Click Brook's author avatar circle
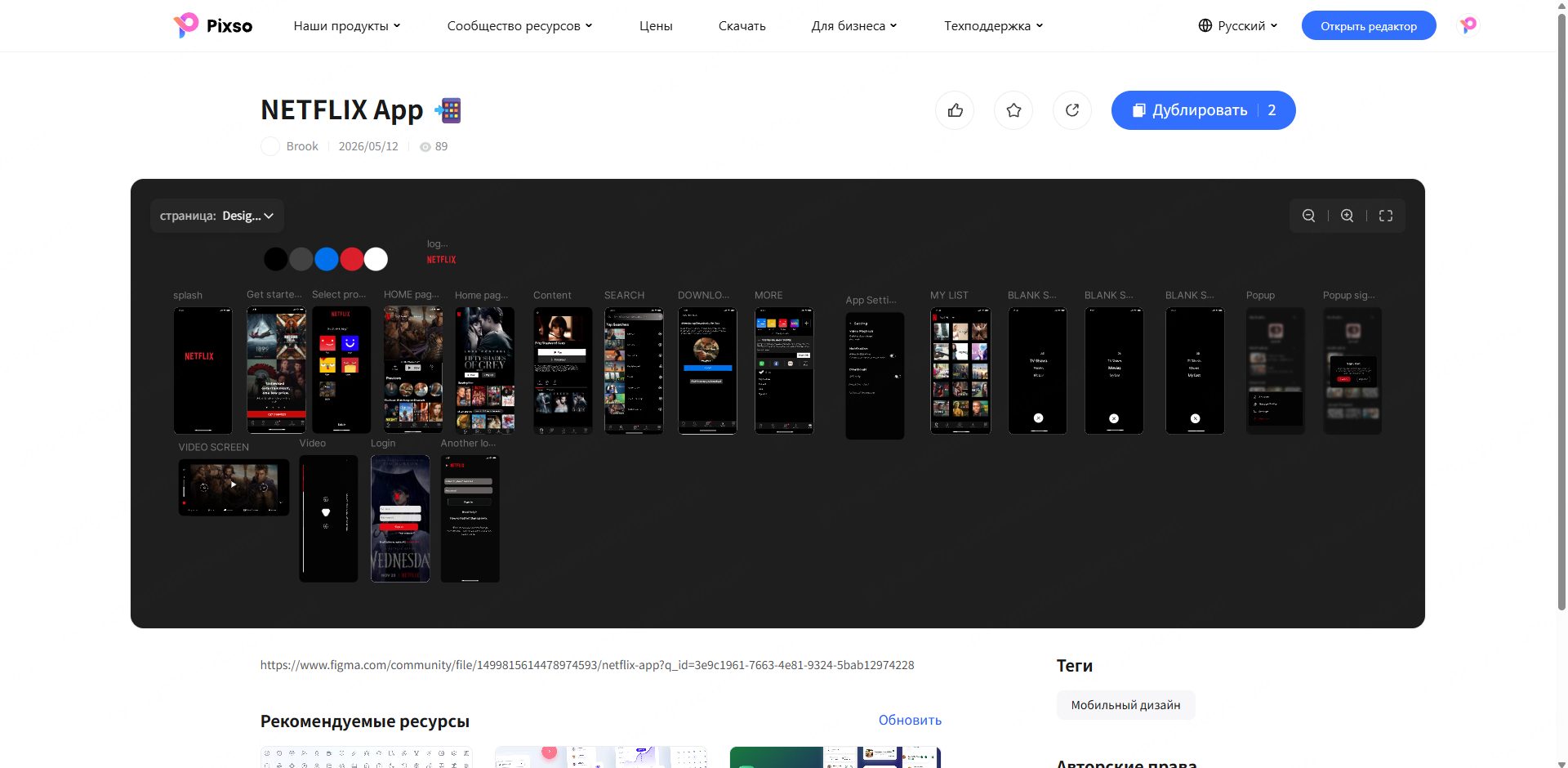This screenshot has height=768, width=1568. 270,146
